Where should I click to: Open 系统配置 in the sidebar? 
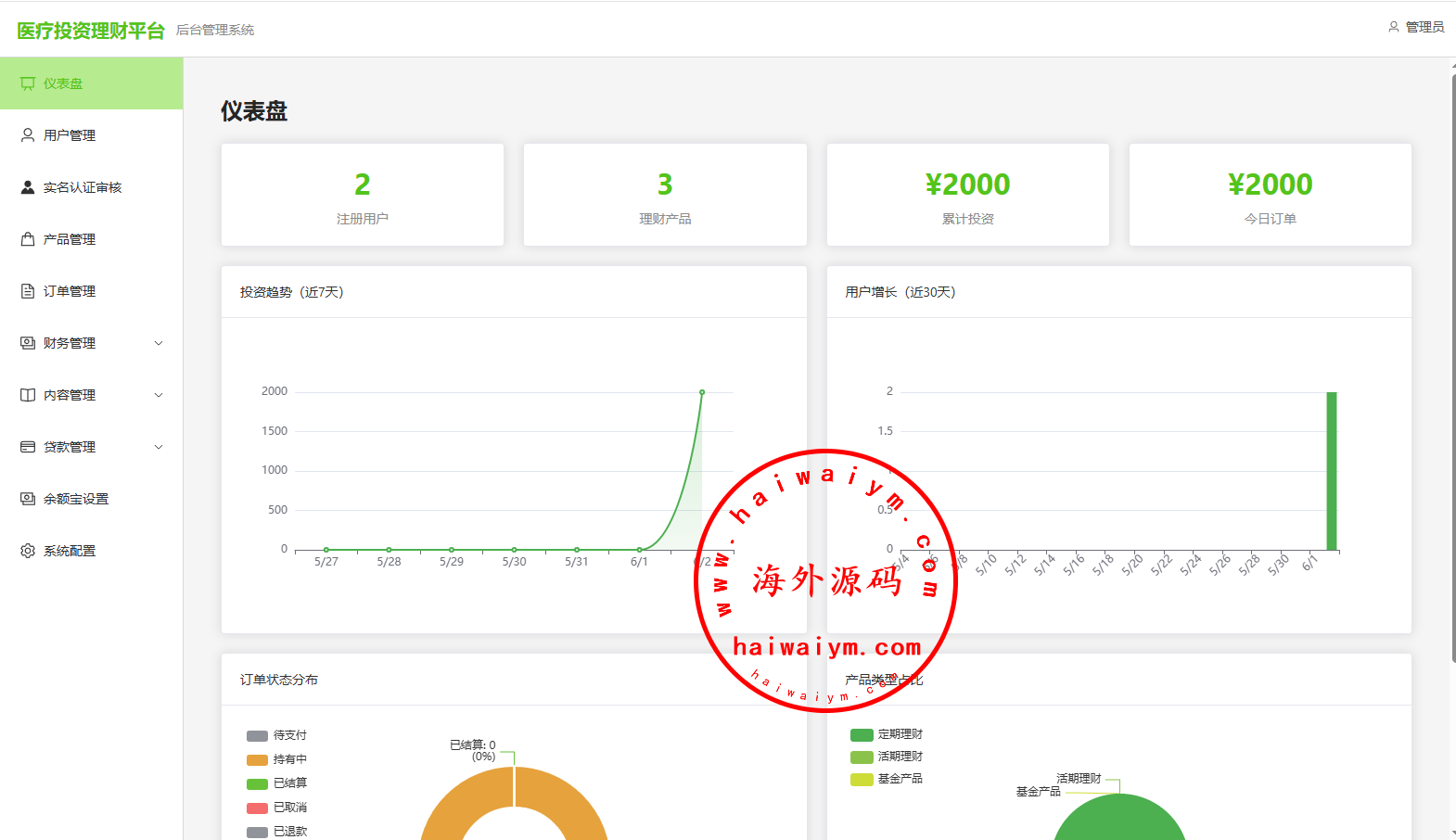92,551
